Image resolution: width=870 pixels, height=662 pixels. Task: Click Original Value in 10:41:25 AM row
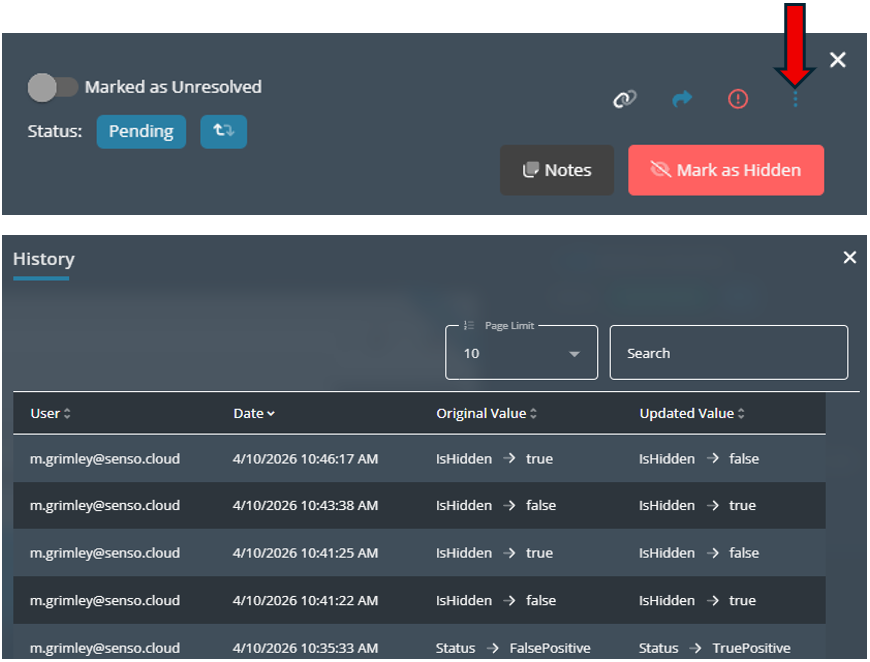point(494,553)
